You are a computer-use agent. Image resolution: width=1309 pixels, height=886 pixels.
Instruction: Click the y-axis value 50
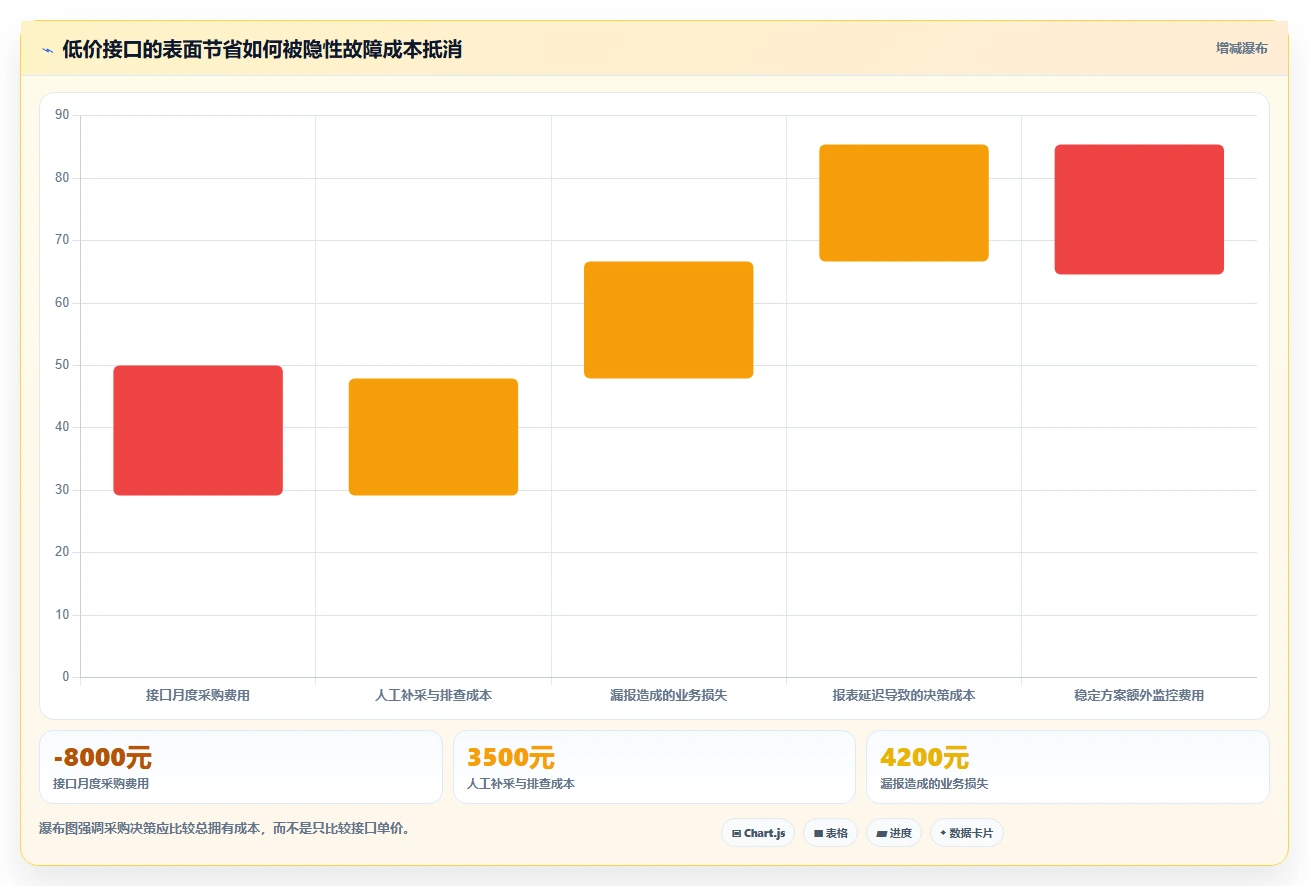click(x=62, y=365)
